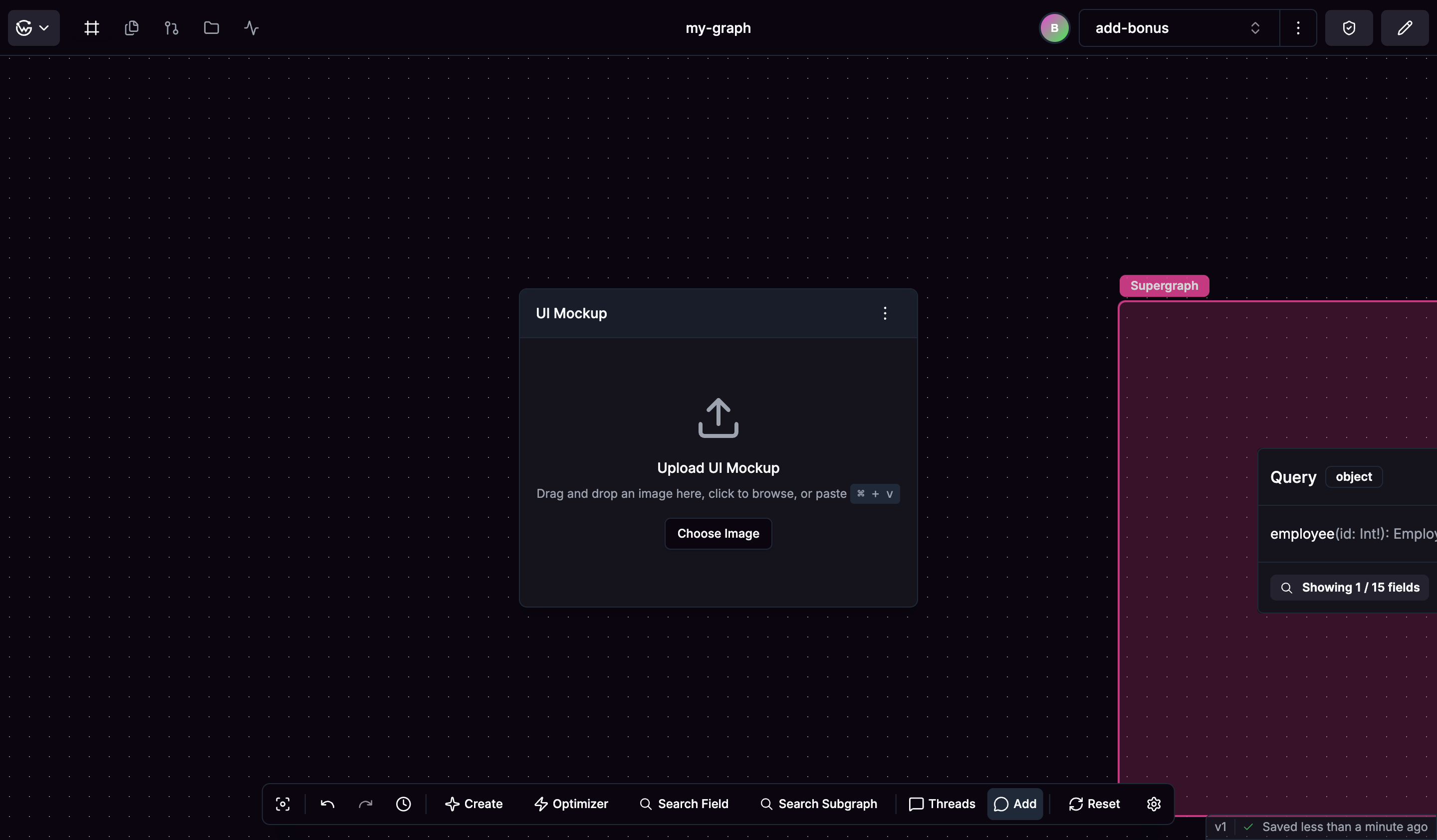Click Reset in the bottom toolbar

[x=1094, y=804]
